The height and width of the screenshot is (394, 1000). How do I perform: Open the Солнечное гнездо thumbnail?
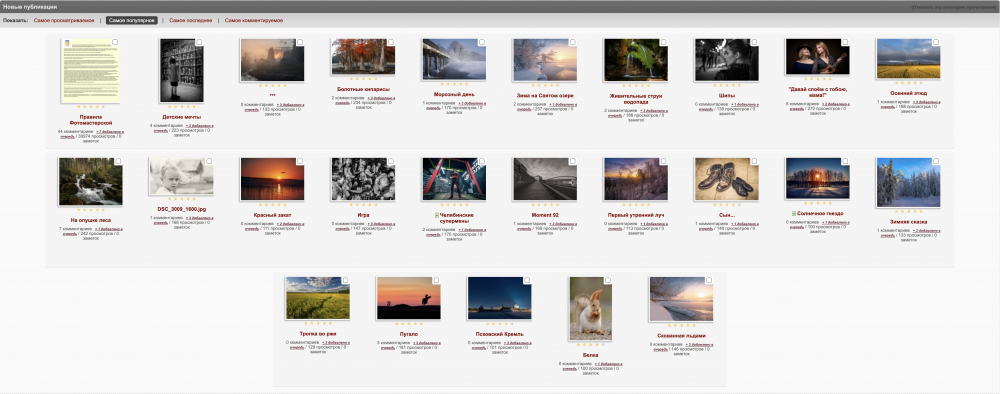coord(817,178)
